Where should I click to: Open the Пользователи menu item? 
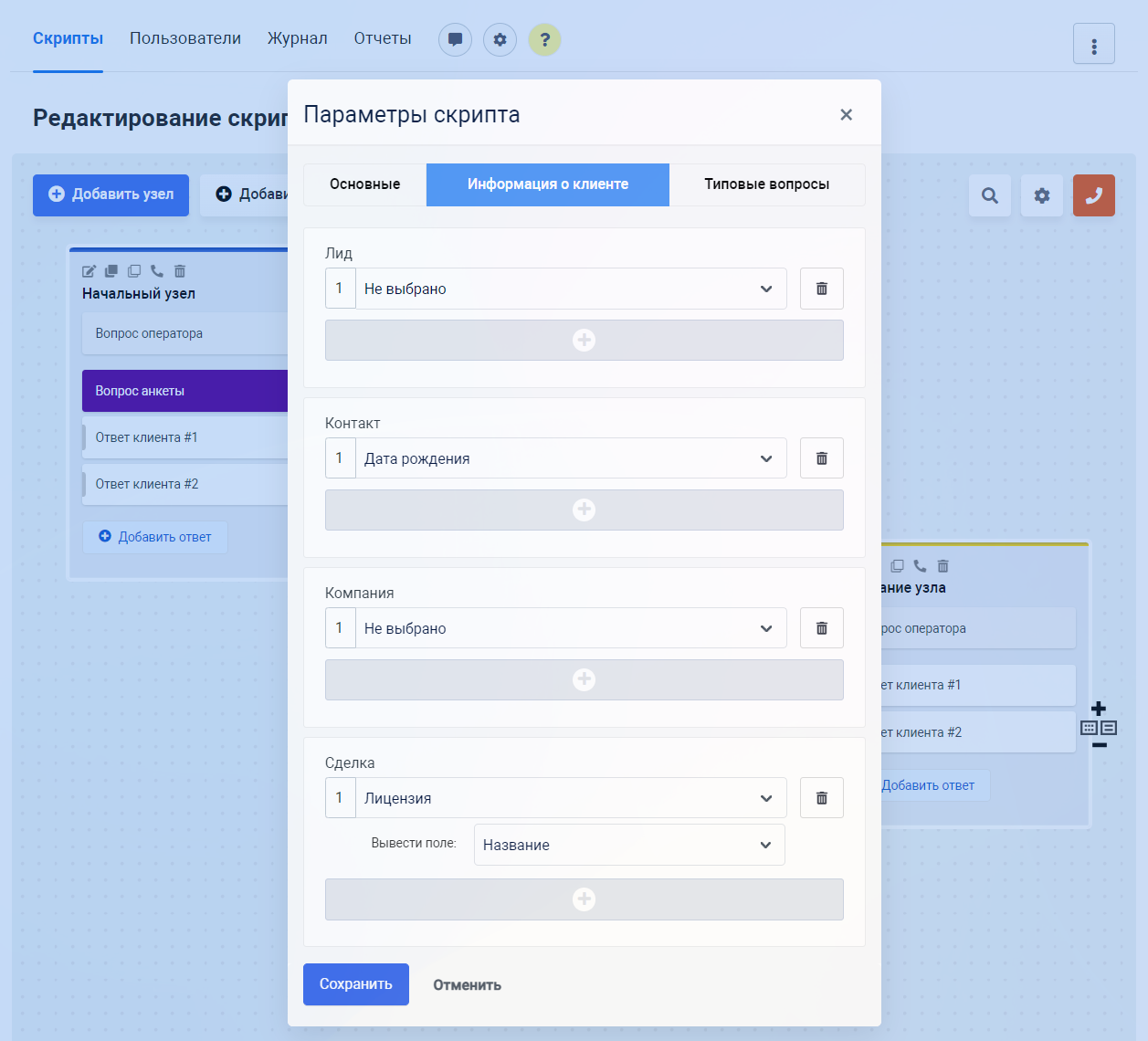(x=185, y=38)
